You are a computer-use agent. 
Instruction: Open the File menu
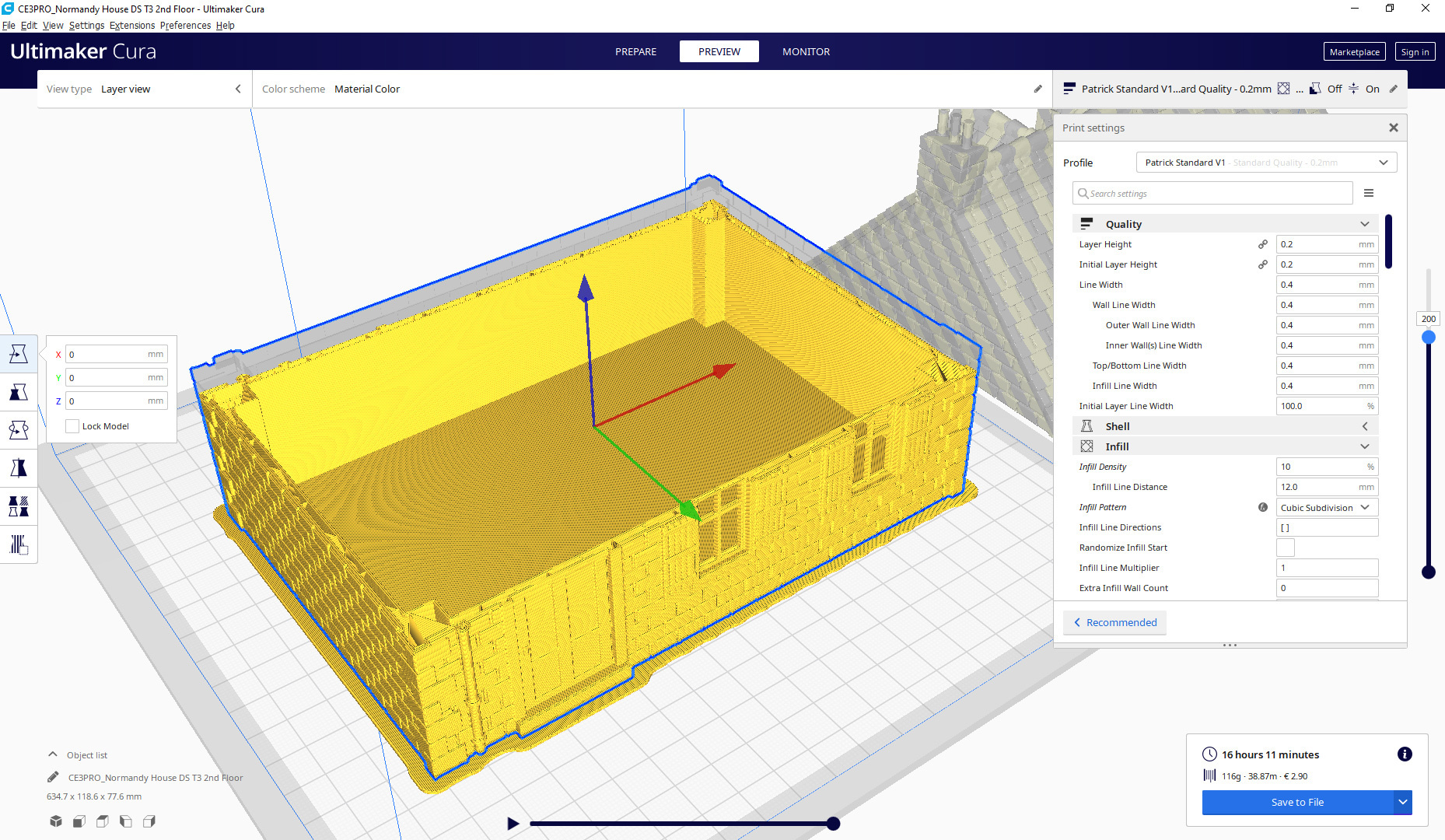point(9,26)
